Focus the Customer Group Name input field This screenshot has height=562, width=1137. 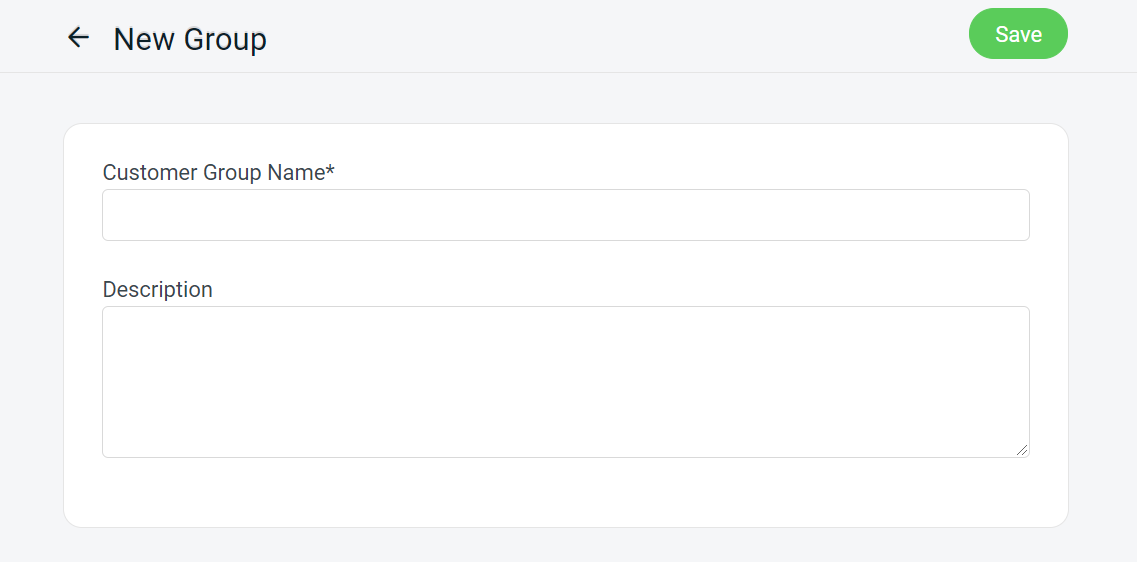pos(565,215)
